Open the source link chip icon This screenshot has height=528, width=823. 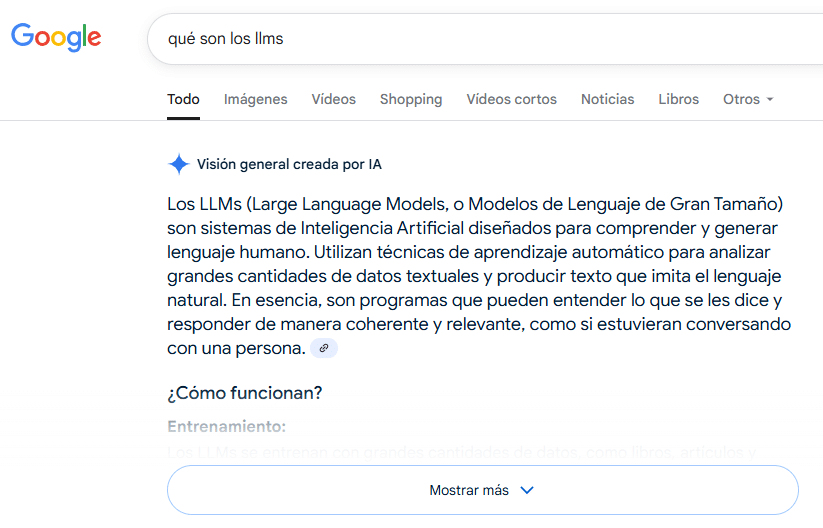click(x=324, y=348)
